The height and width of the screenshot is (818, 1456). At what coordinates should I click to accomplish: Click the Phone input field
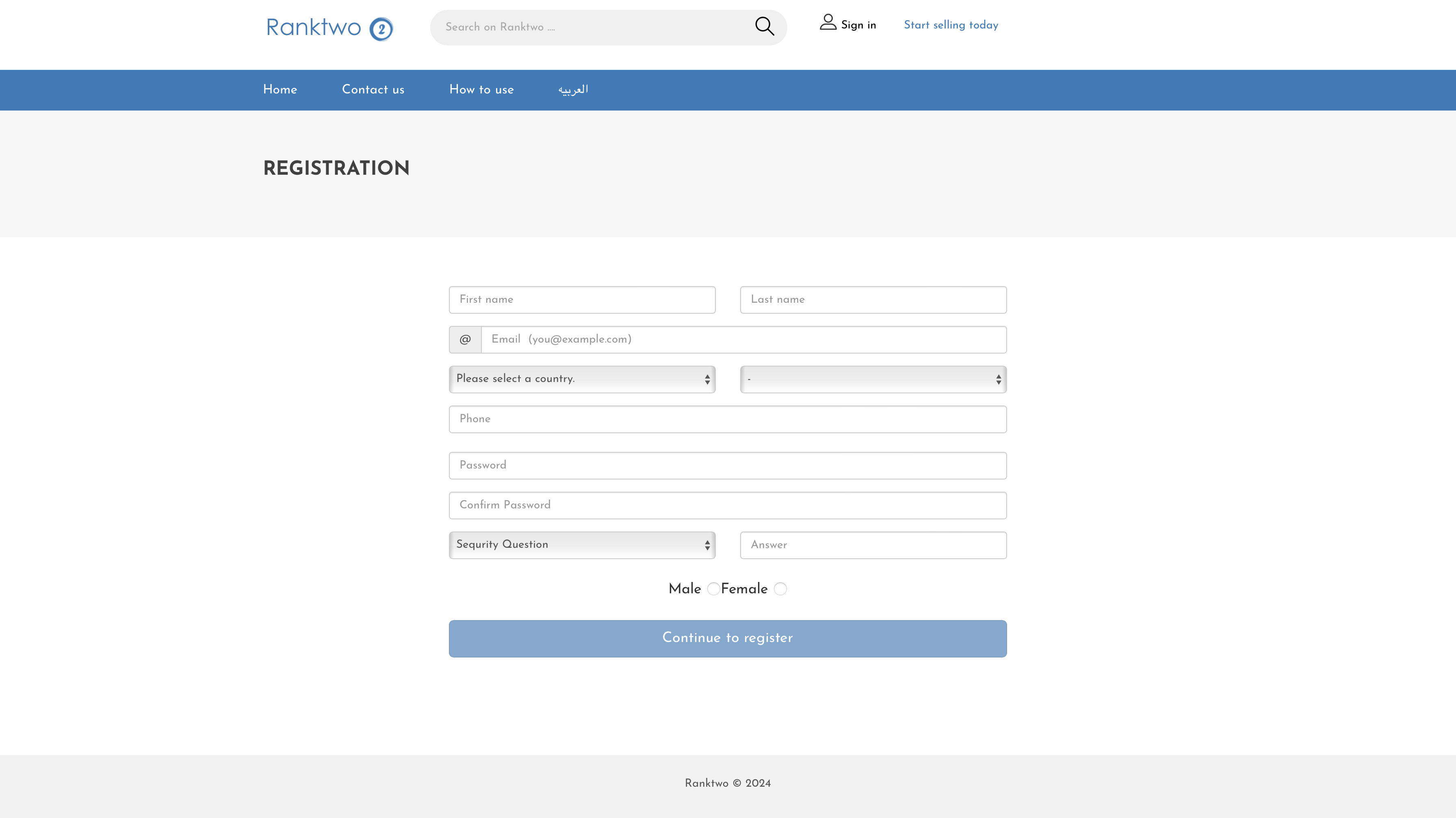728,419
